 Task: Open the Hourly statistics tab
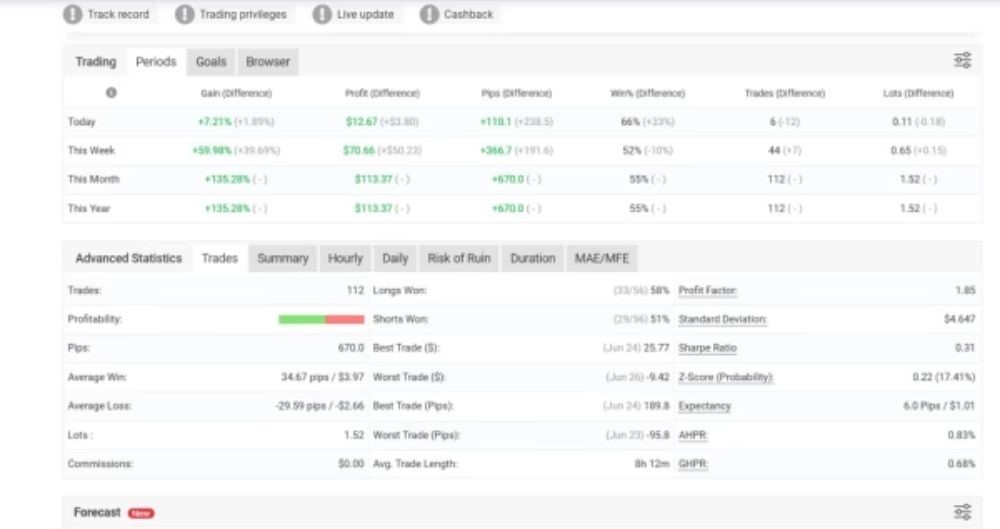[345, 258]
